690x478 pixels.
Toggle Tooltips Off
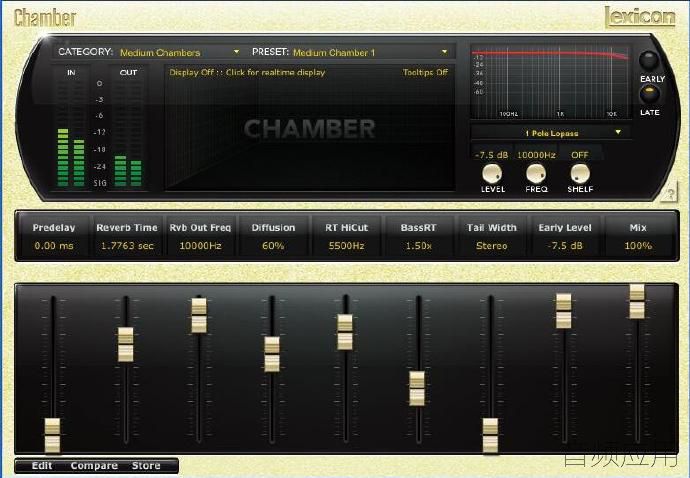pyautogui.click(x=425, y=73)
